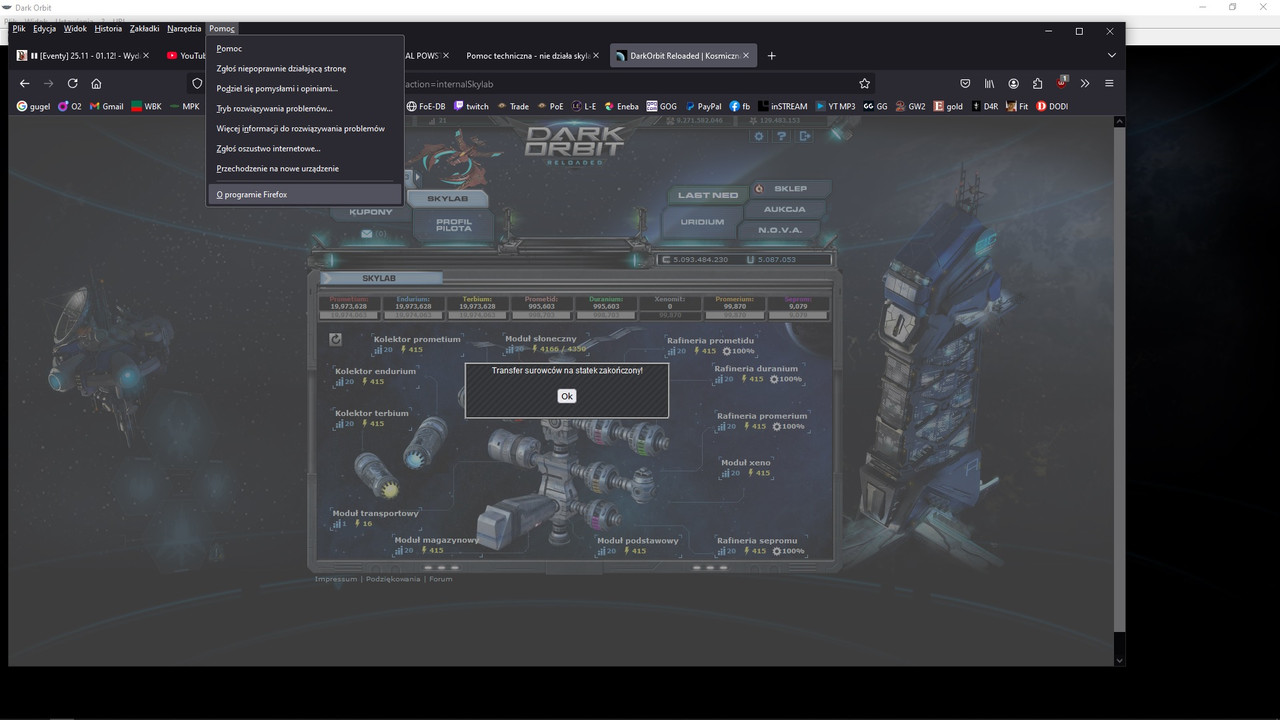Click the Skylab refresh icon
This screenshot has height=720, width=1280.
point(336,339)
